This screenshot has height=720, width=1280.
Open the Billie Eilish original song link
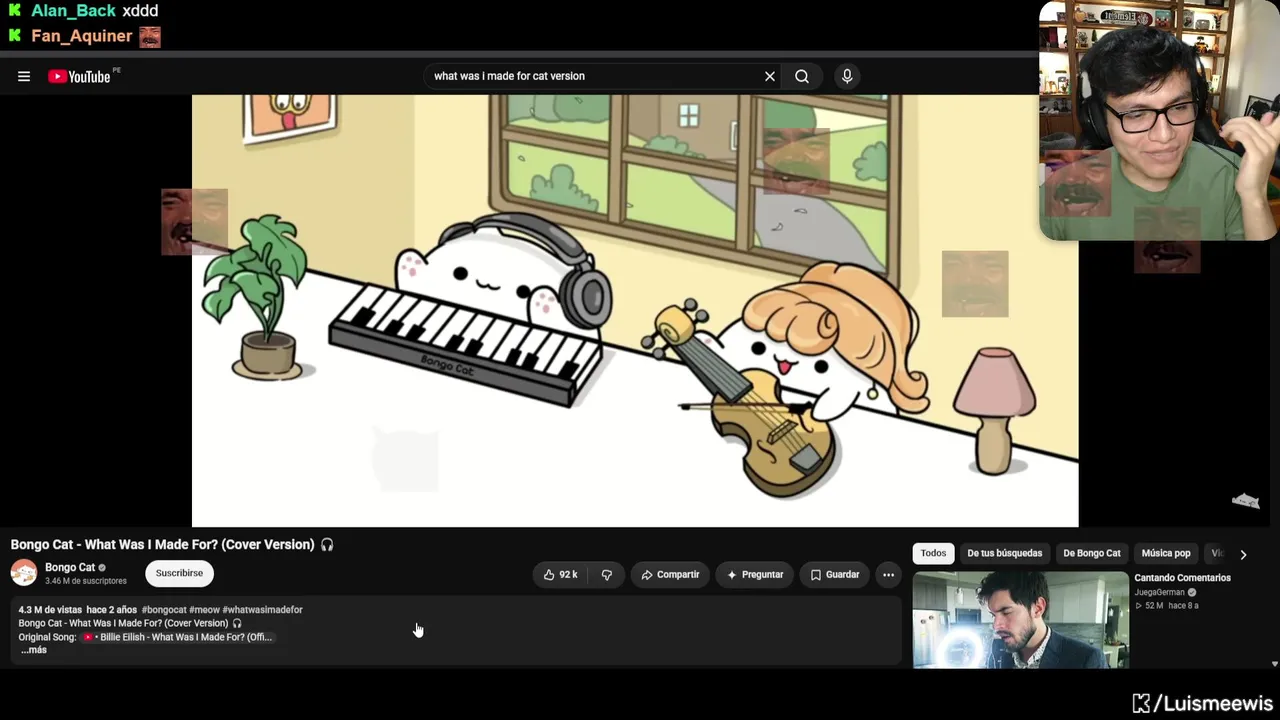point(178,637)
